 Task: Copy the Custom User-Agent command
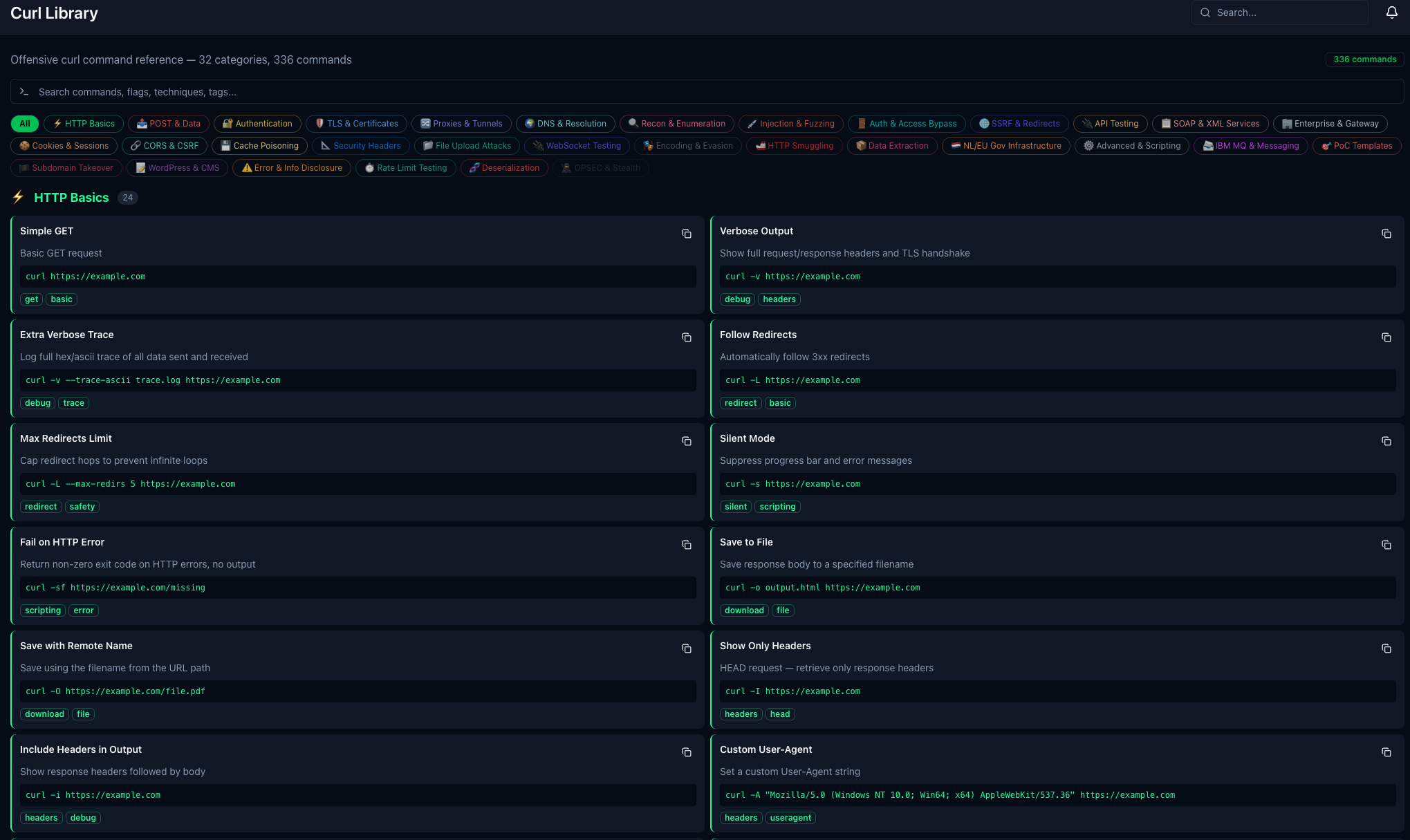click(x=1386, y=752)
